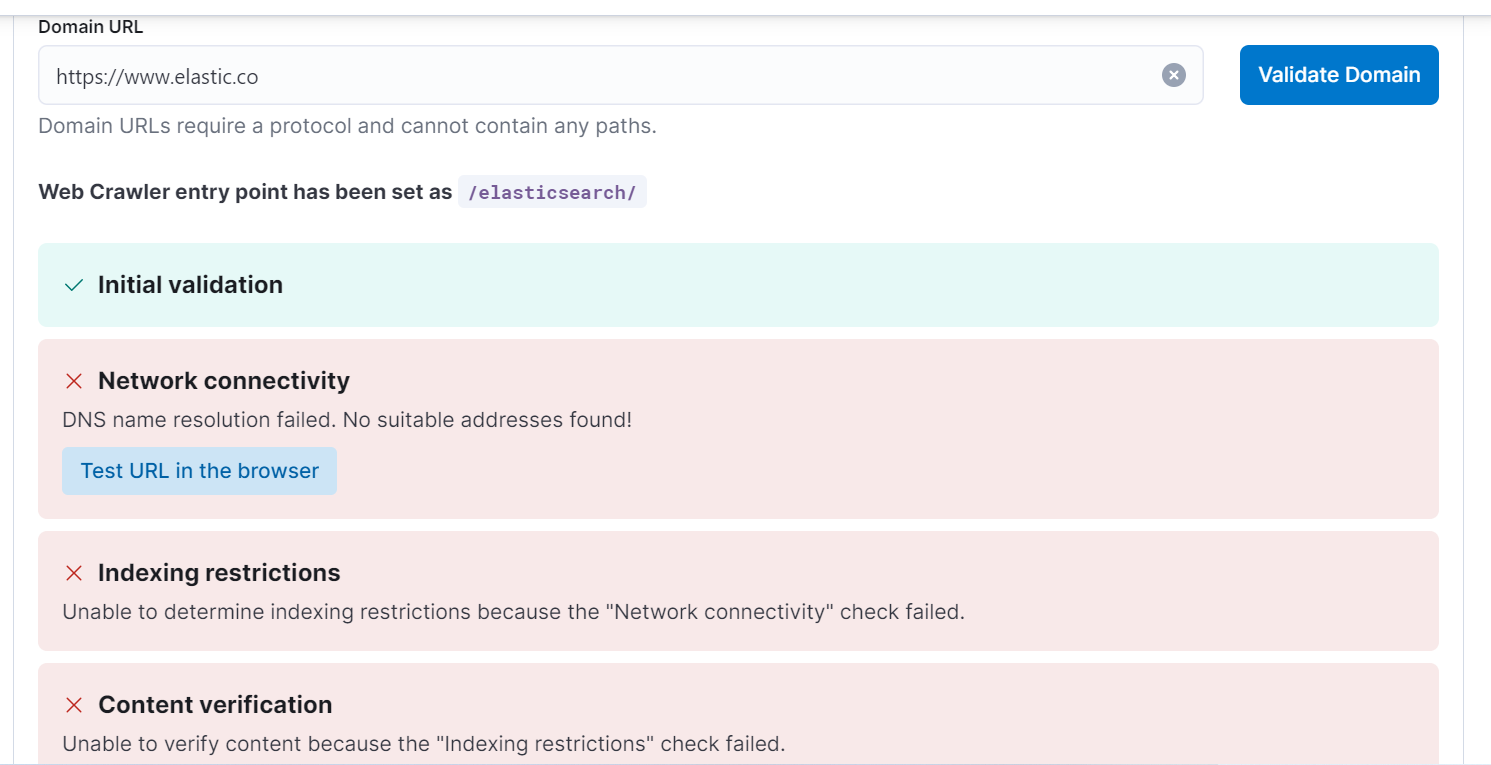Focus the Domain URL input field
Image resolution: width=1491 pixels, height=765 pixels.
pos(600,75)
